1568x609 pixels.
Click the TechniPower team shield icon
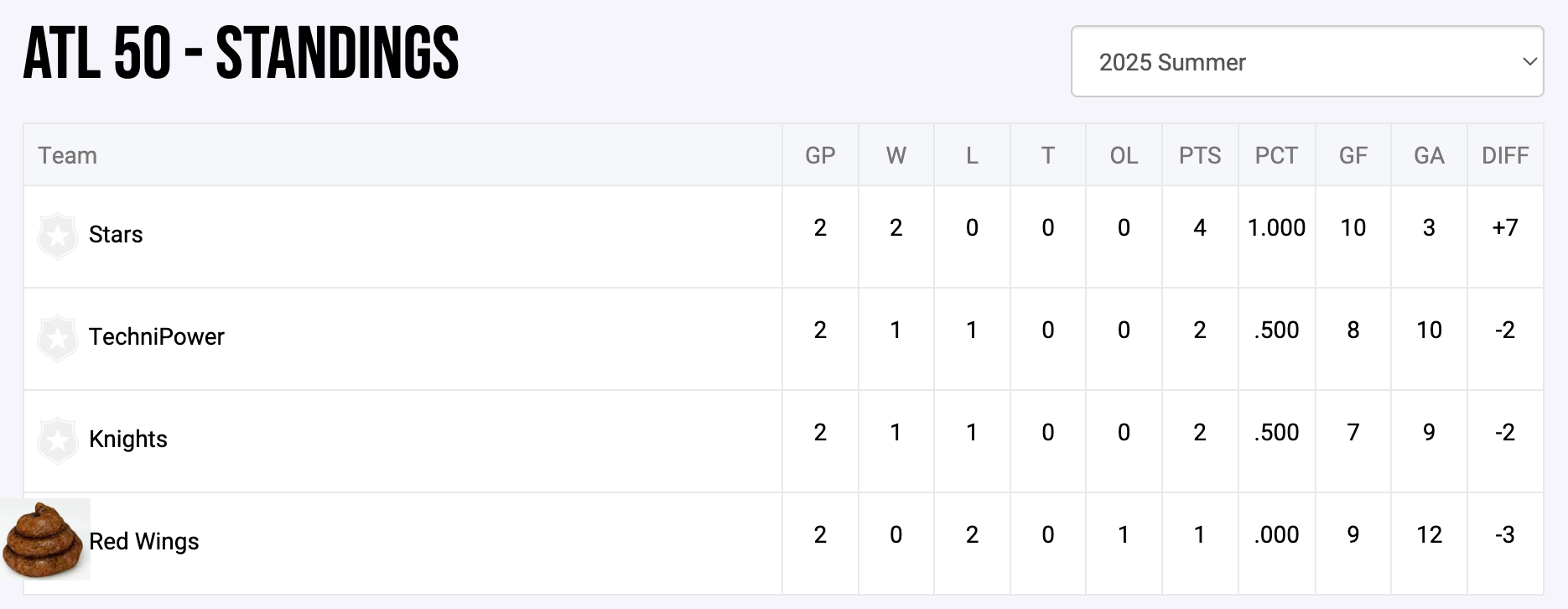coord(58,338)
